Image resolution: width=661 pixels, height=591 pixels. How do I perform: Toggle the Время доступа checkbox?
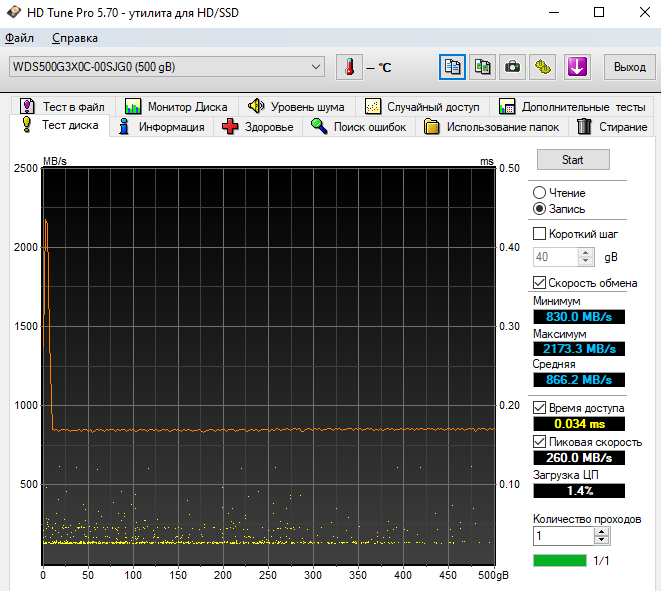tap(540, 408)
